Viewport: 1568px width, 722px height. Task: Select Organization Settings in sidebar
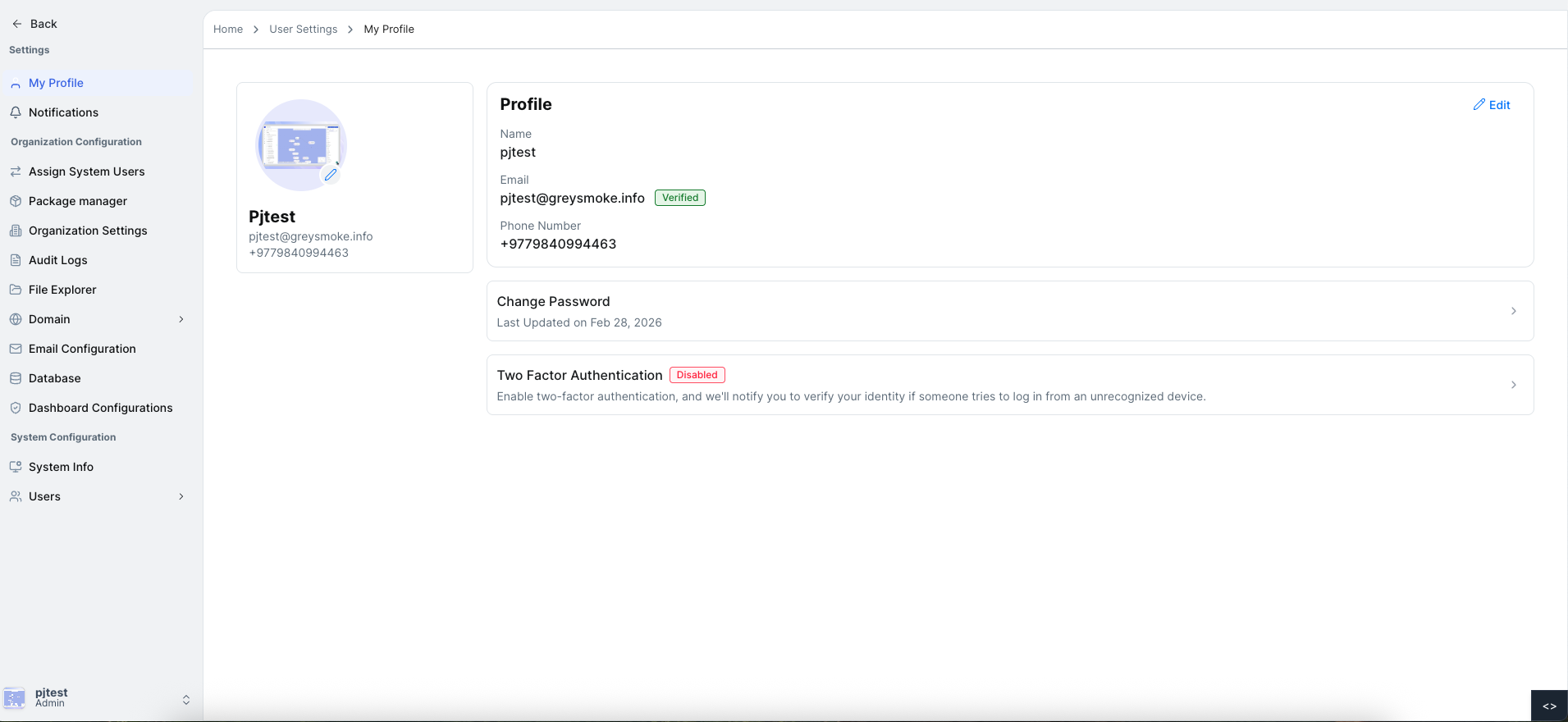[x=88, y=231]
